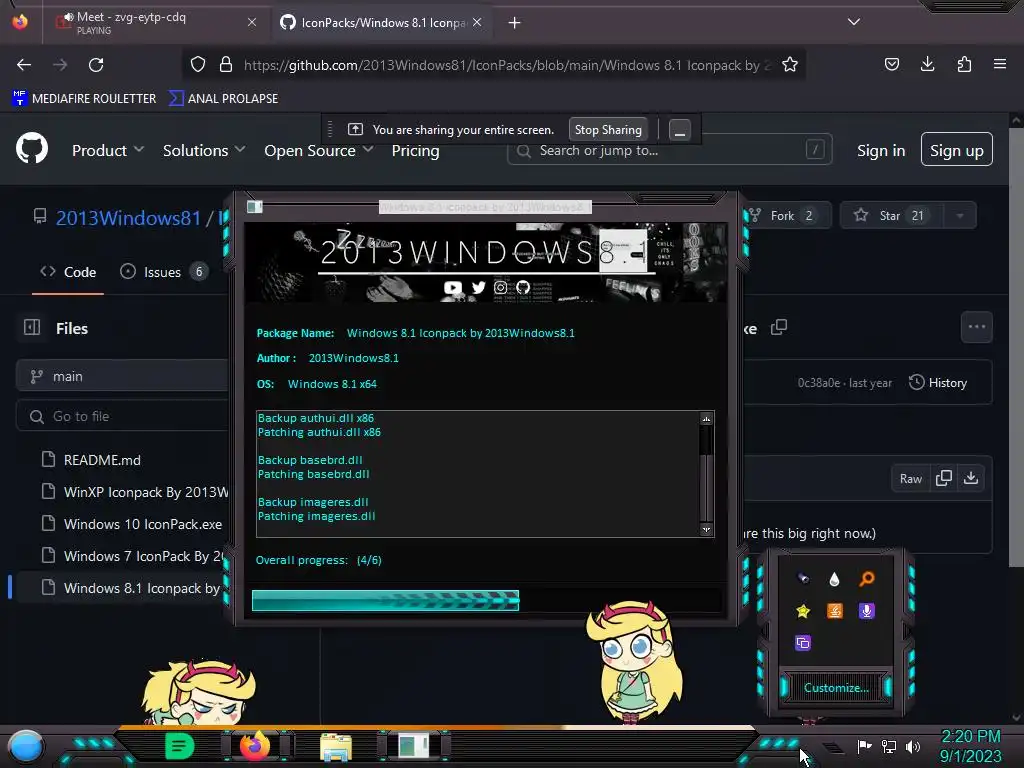1024x768 pixels.
Task: Switch to the IconPacks GitHub tab
Action: pos(382,22)
